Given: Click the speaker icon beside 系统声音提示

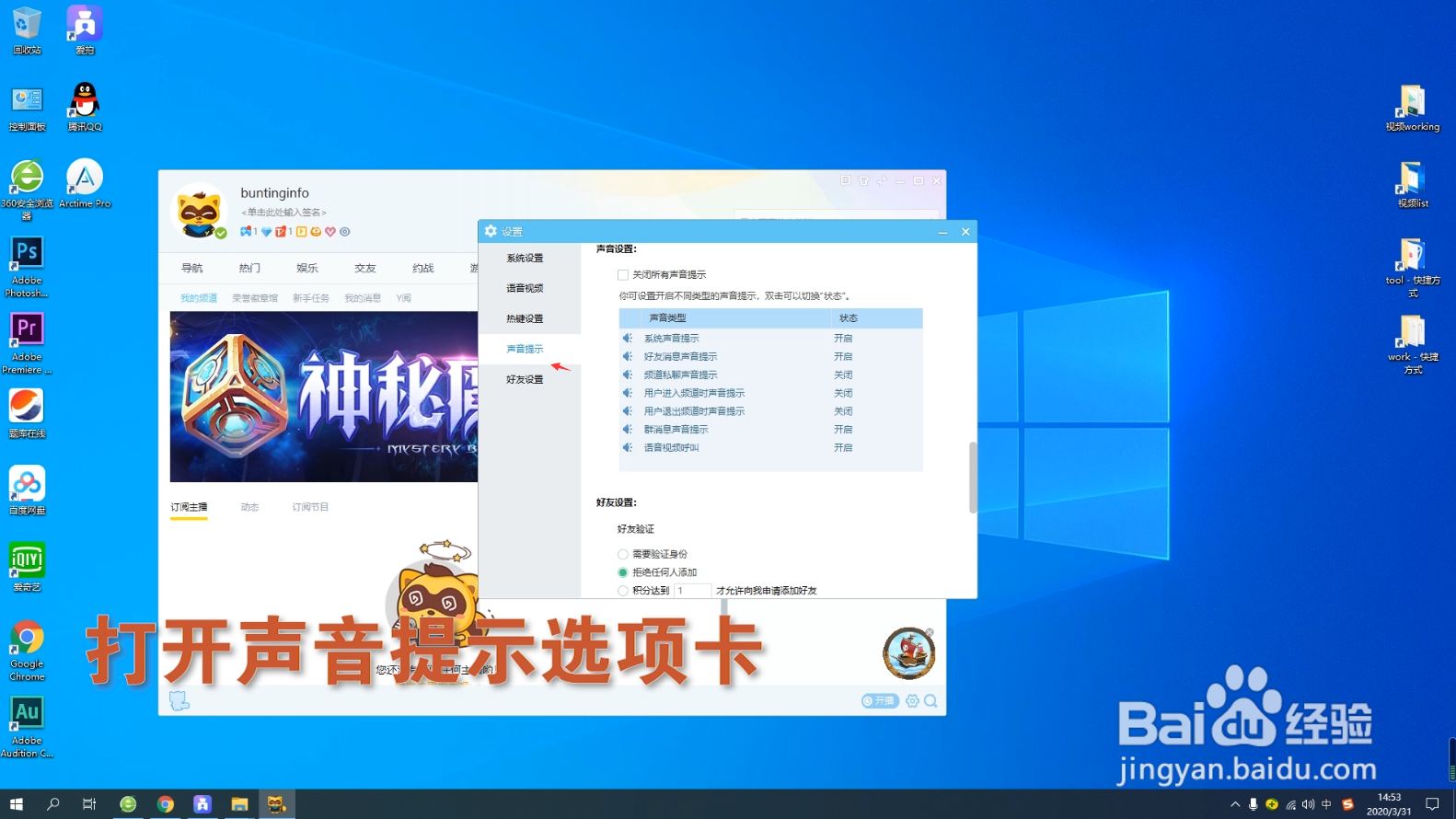Looking at the screenshot, I should [x=628, y=338].
